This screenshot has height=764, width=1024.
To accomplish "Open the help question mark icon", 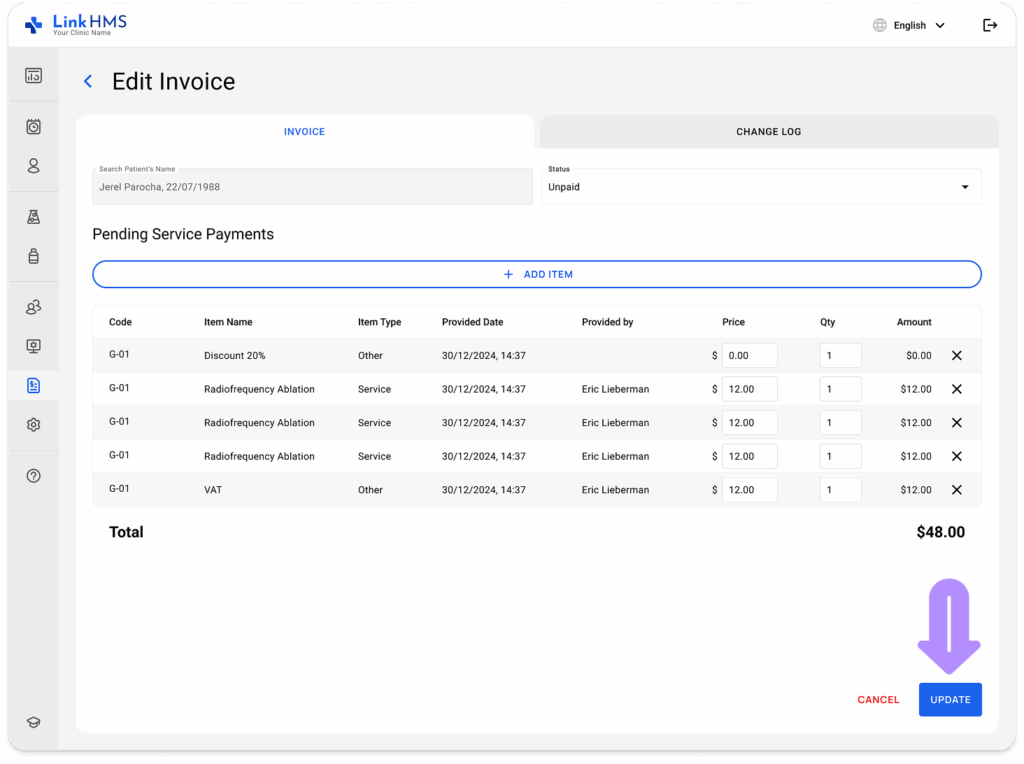I will 33,476.
